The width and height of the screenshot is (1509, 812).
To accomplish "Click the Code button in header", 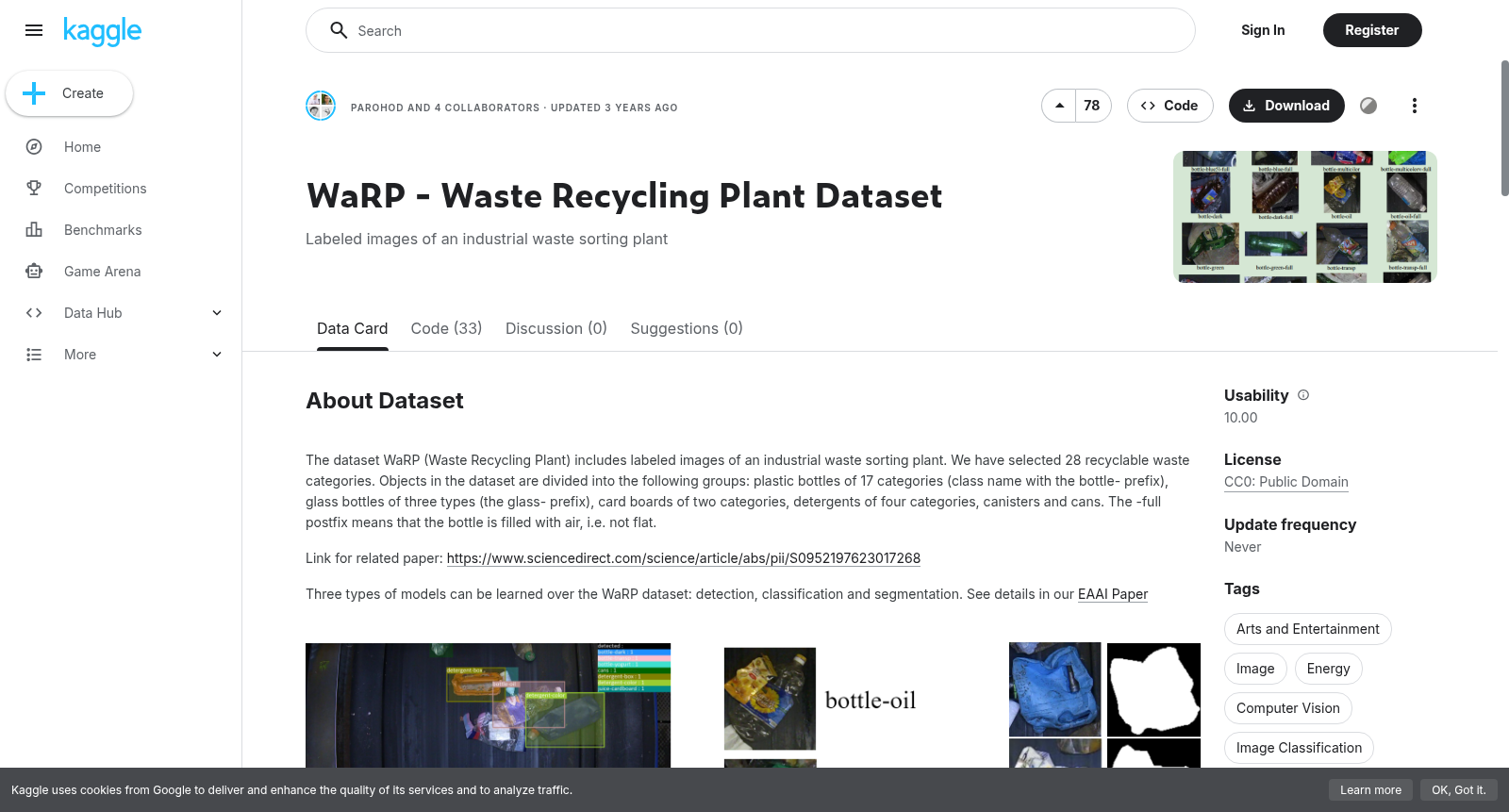I will [x=1170, y=106].
